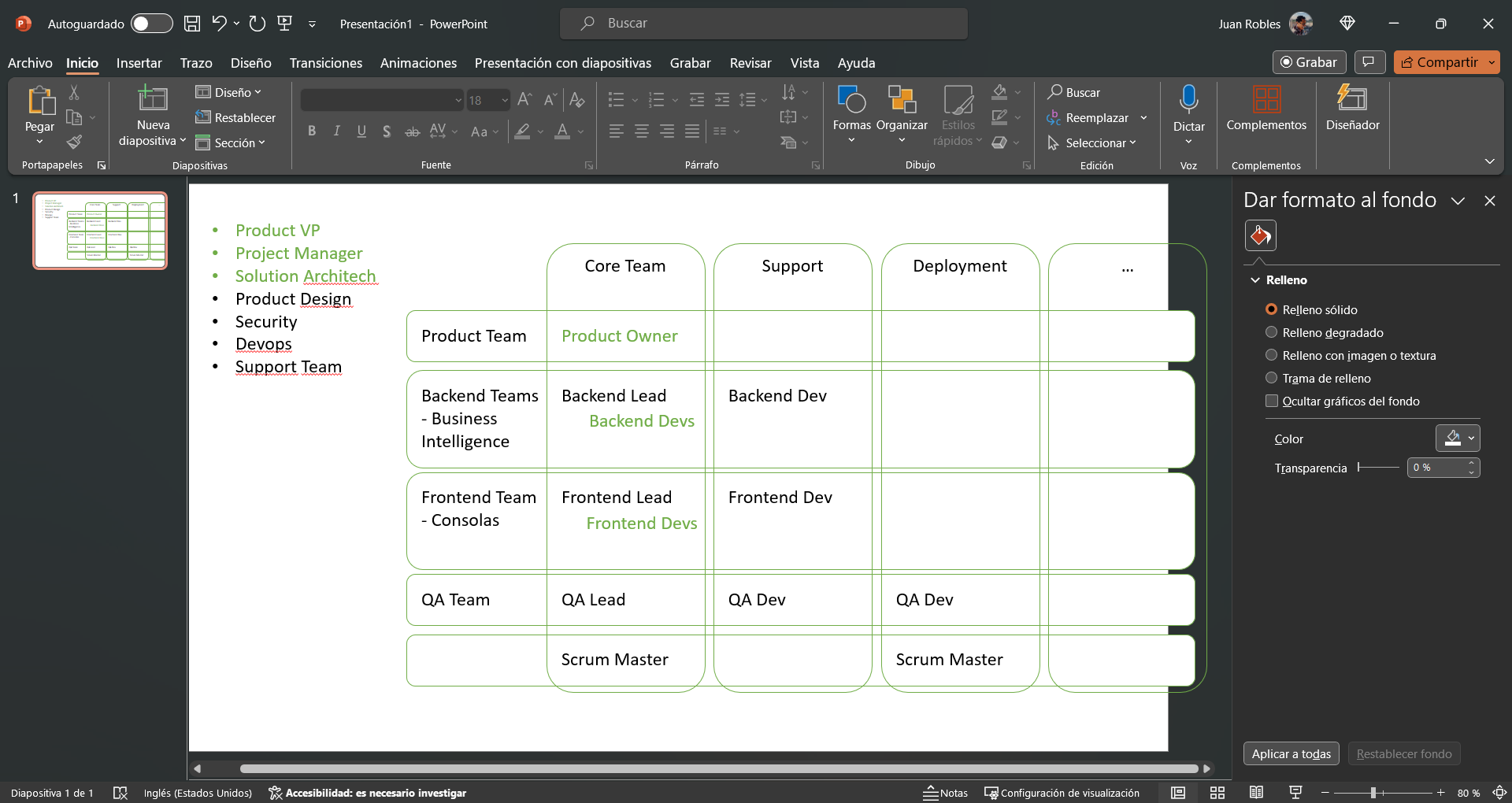
Task: Select Trama de relleno option
Action: click(x=1271, y=379)
